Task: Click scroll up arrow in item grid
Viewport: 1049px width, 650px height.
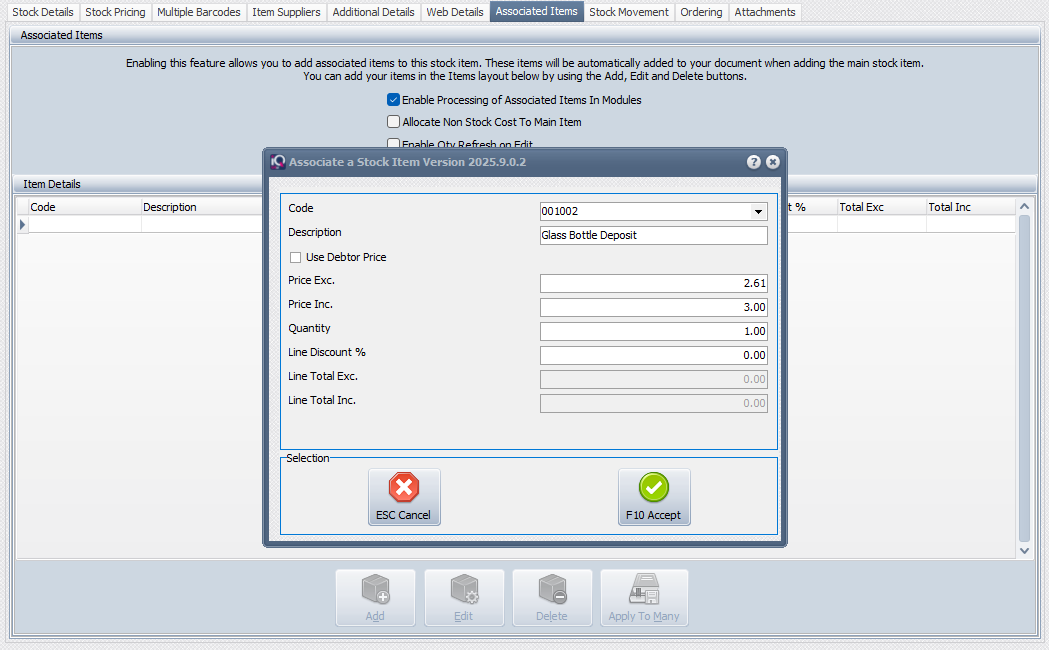Action: pos(1024,207)
